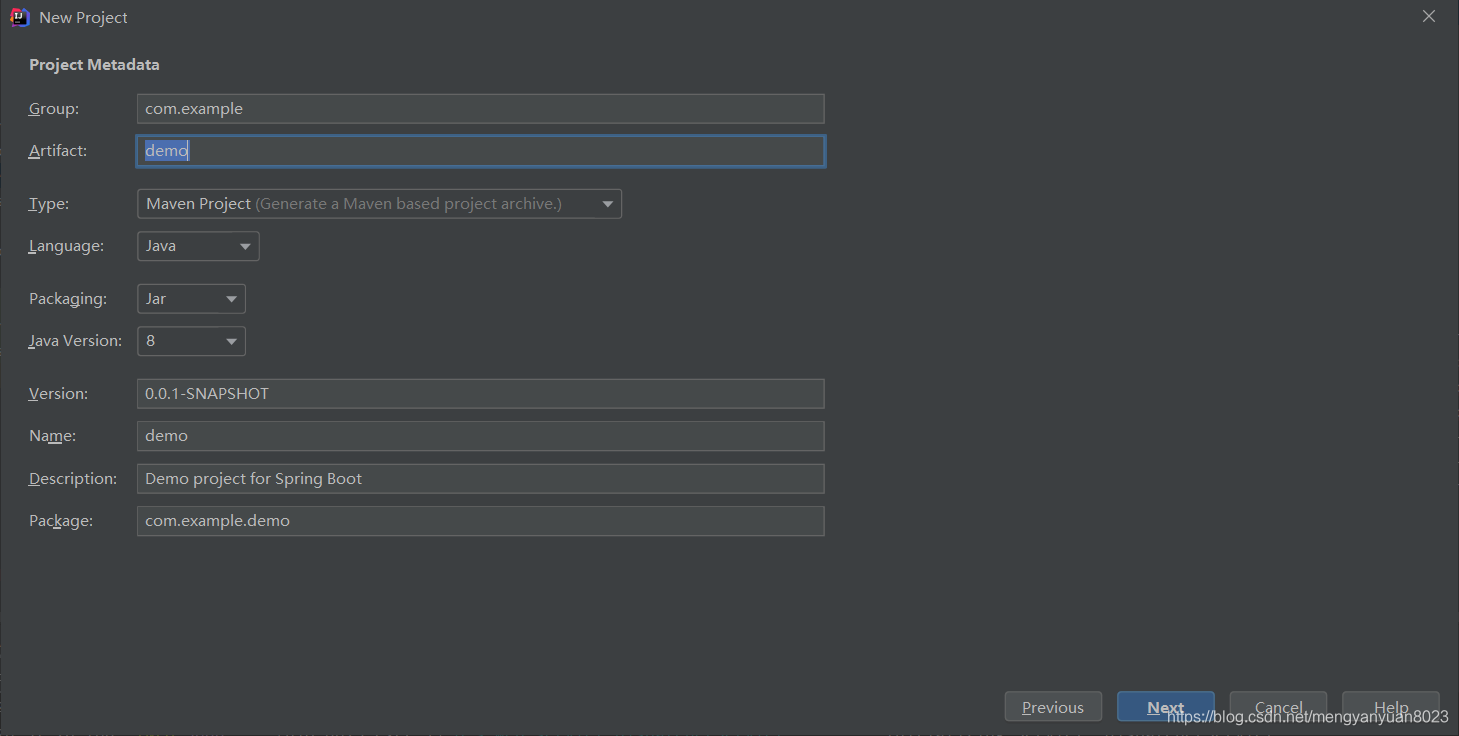
Task: Click the Project Metadata heading
Action: (x=94, y=64)
